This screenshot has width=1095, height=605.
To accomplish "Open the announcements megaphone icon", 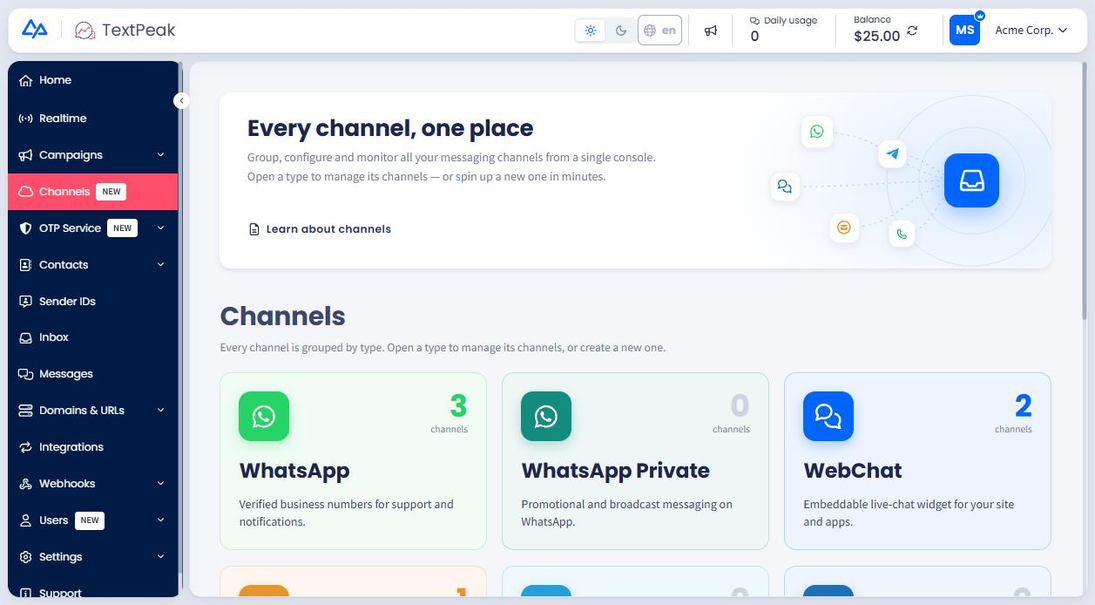I will (710, 30).
